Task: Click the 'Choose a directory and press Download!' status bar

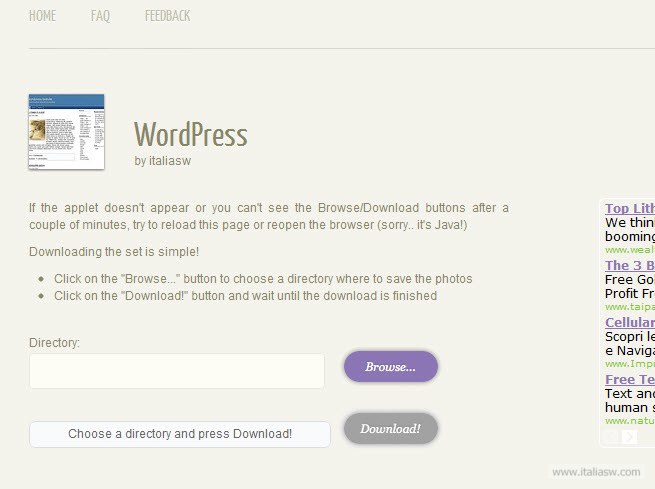Action: (180, 434)
